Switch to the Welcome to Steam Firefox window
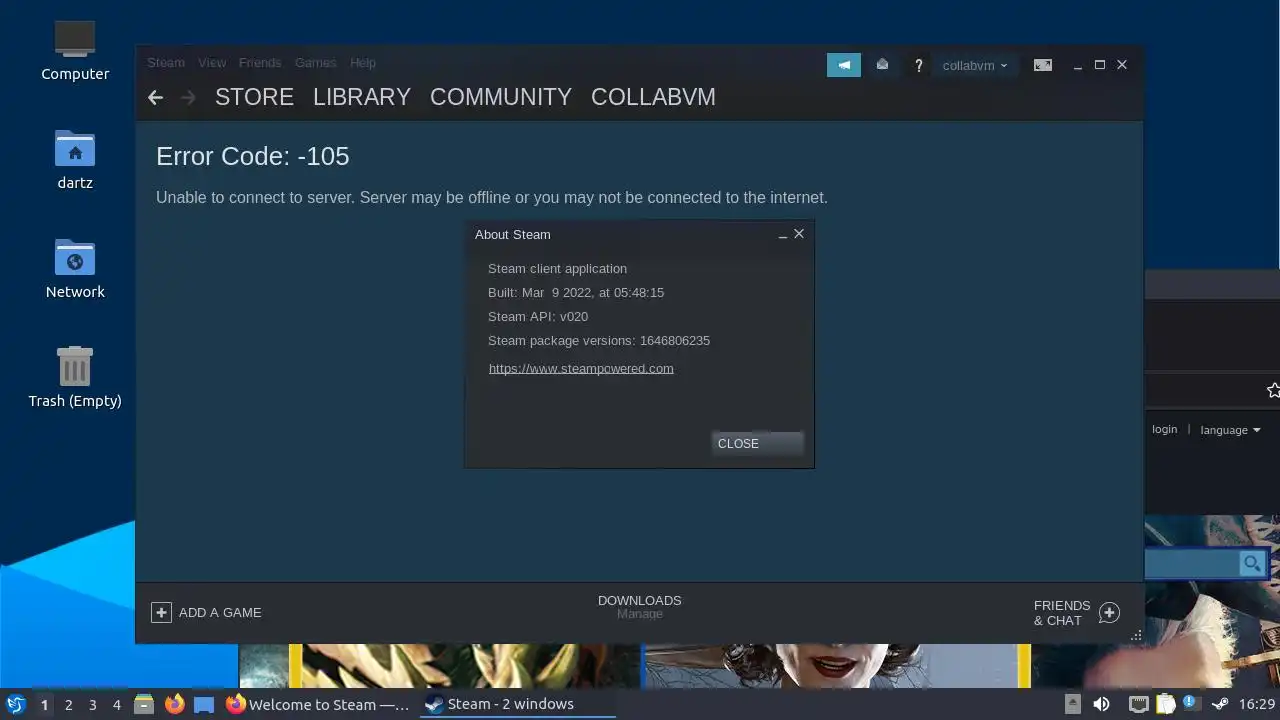This screenshot has width=1280, height=720. pos(318,704)
